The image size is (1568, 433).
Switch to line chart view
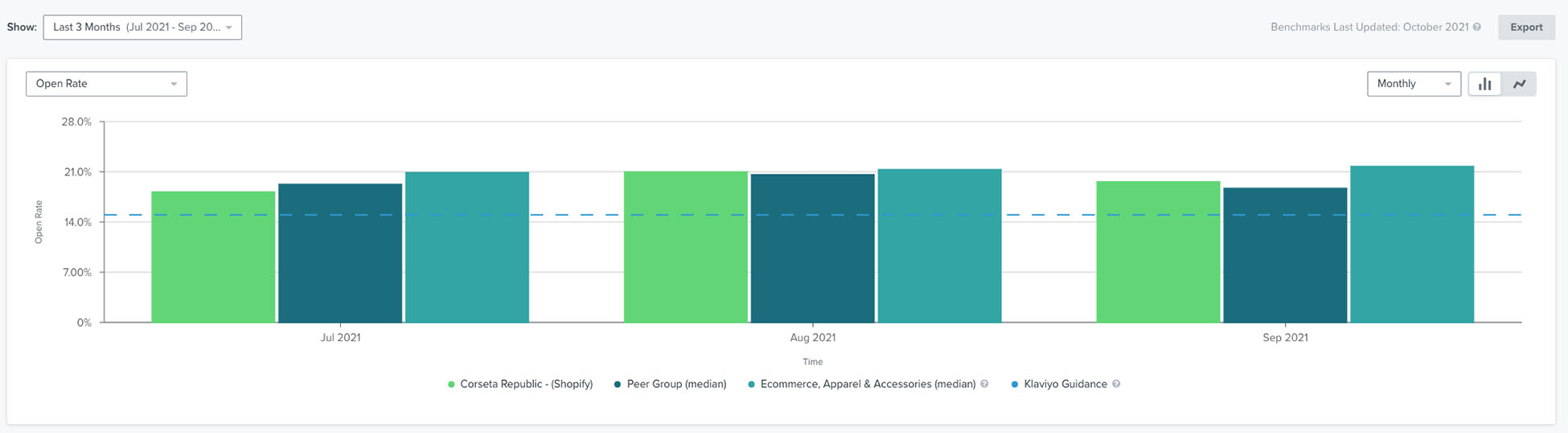point(1519,84)
